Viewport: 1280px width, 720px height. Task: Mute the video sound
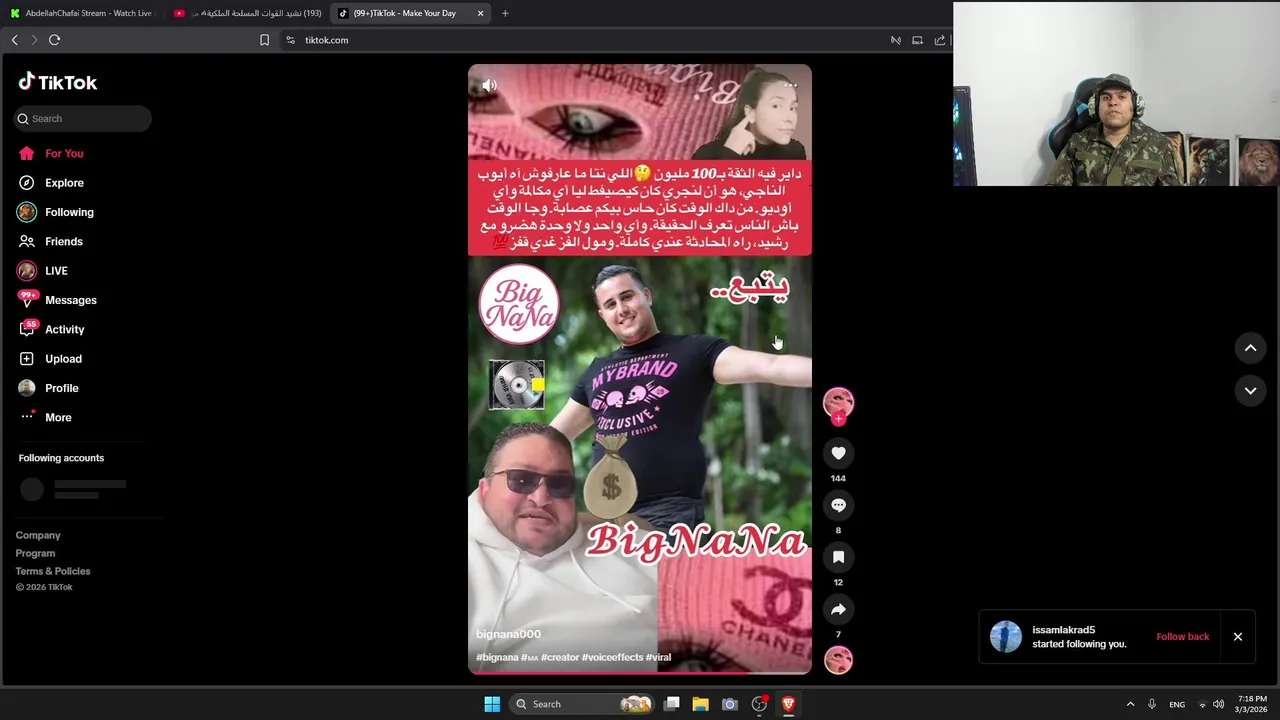point(489,85)
